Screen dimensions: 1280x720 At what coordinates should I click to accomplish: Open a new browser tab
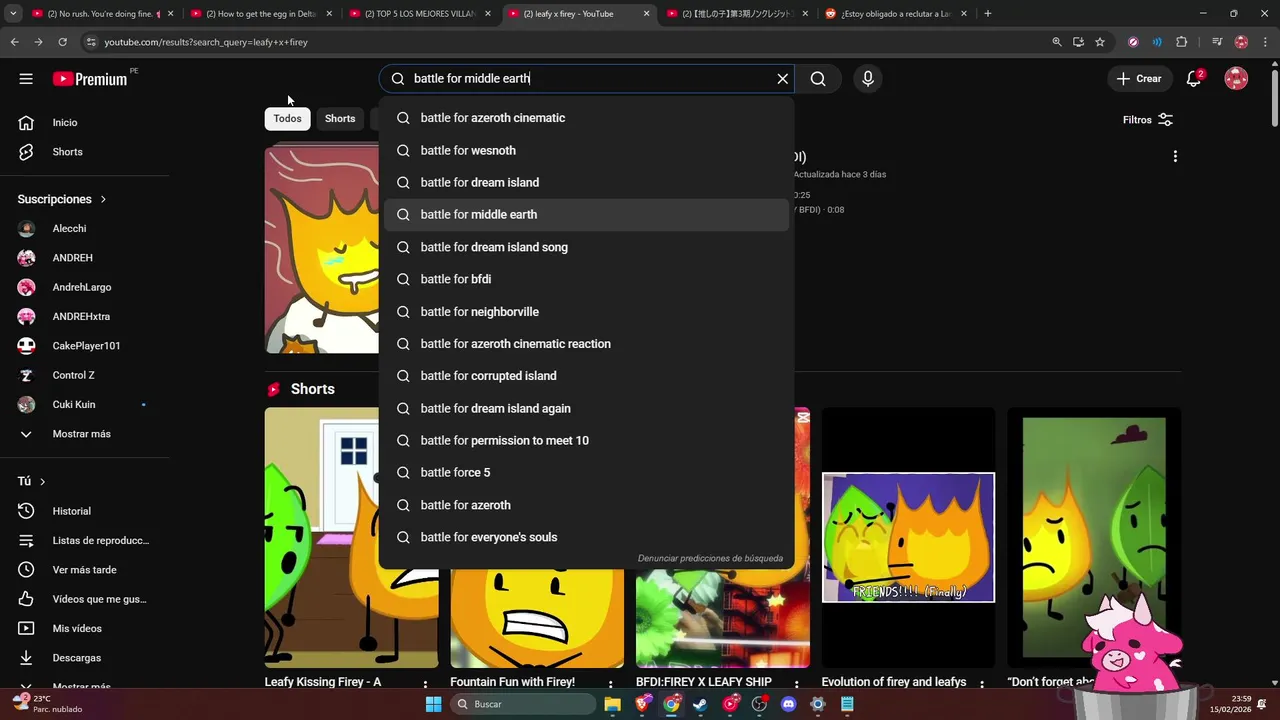(x=987, y=14)
